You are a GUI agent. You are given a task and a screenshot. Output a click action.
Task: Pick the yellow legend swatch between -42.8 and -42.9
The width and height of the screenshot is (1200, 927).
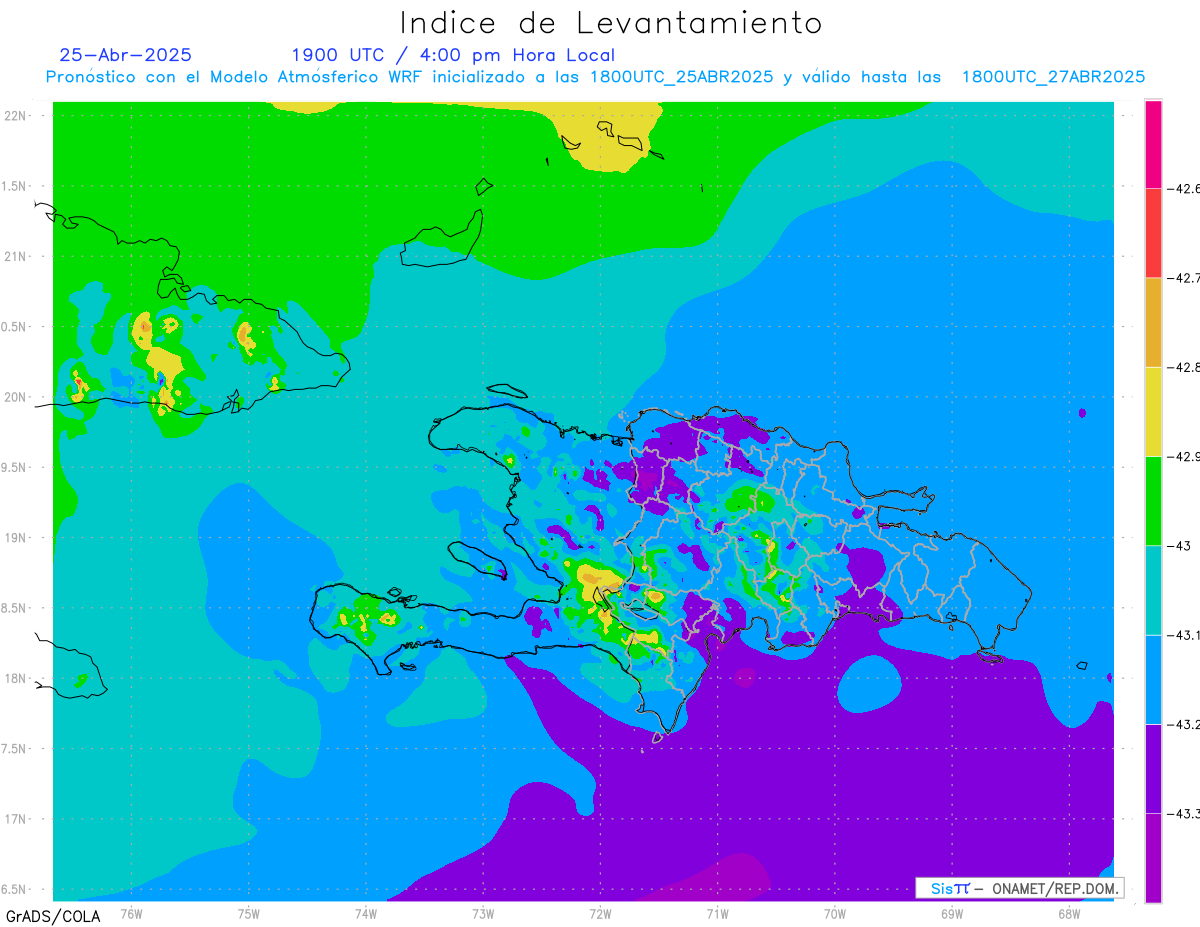click(1153, 411)
